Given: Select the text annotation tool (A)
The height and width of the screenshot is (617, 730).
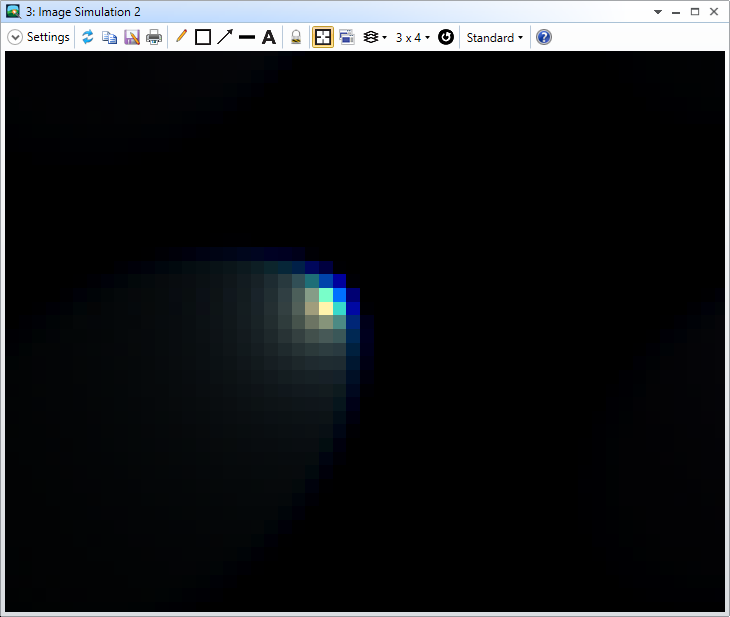Looking at the screenshot, I should click(269, 37).
